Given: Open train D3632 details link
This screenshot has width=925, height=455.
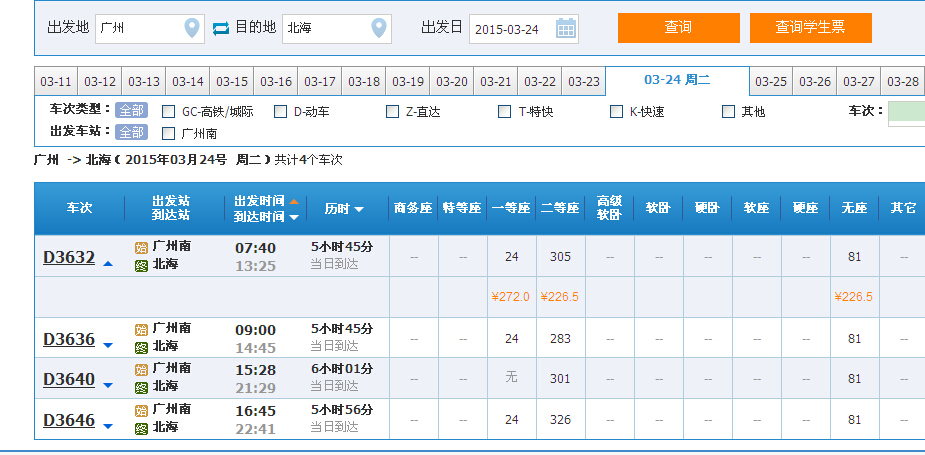Looking at the screenshot, I should tap(69, 257).
